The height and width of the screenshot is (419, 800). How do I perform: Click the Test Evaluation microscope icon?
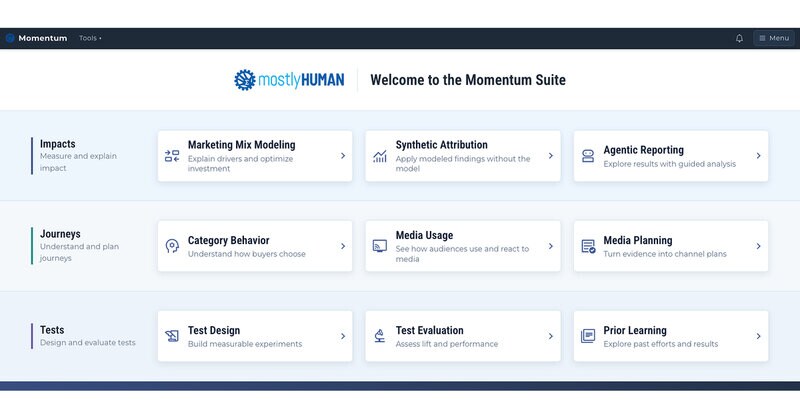[380, 336]
